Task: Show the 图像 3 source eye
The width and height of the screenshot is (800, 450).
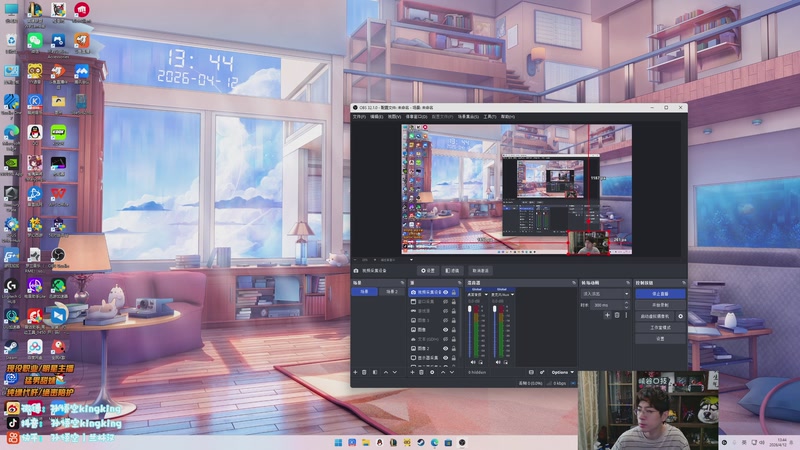Action: click(445, 320)
